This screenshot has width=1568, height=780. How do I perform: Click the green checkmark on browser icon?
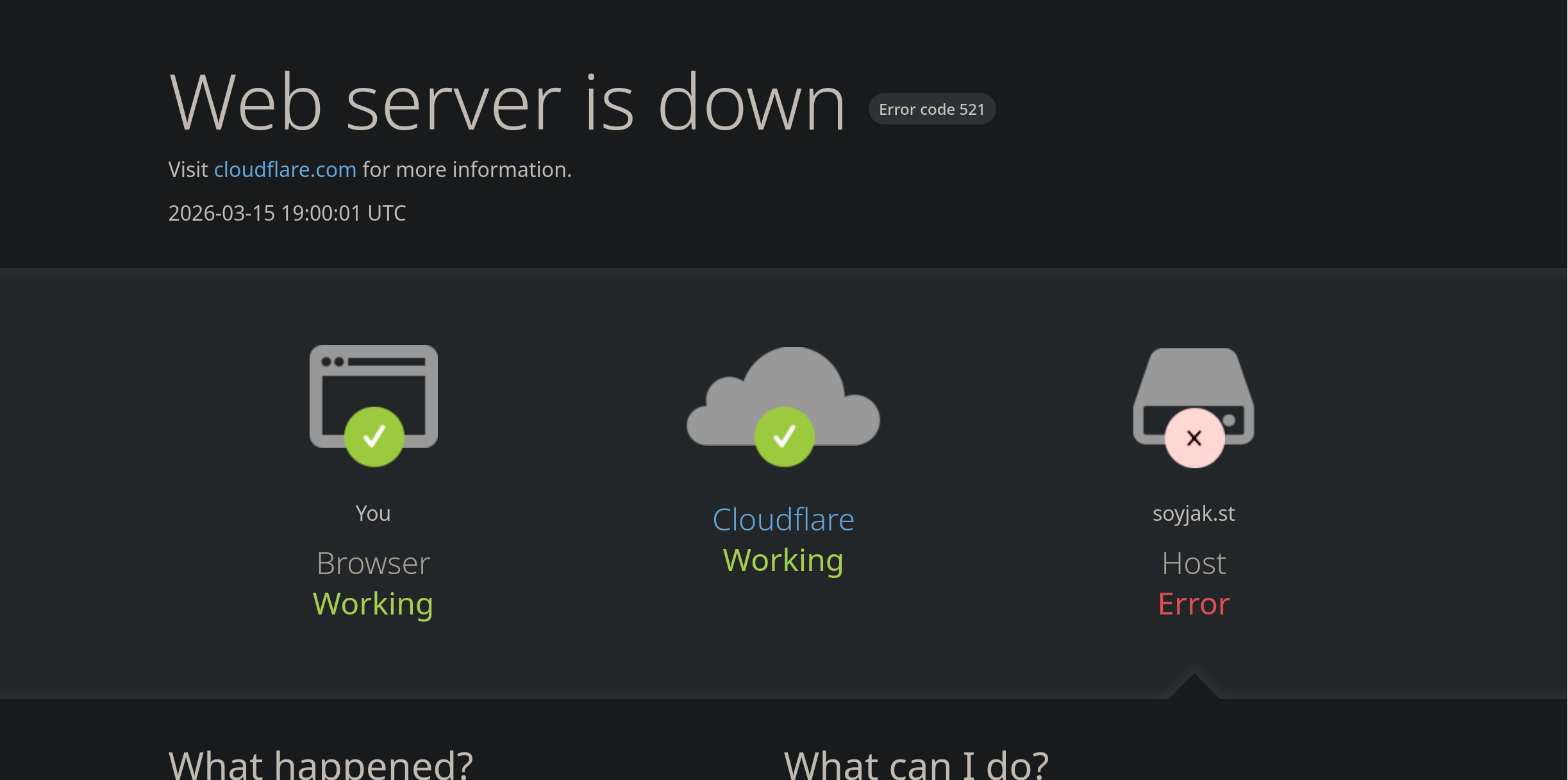click(374, 437)
